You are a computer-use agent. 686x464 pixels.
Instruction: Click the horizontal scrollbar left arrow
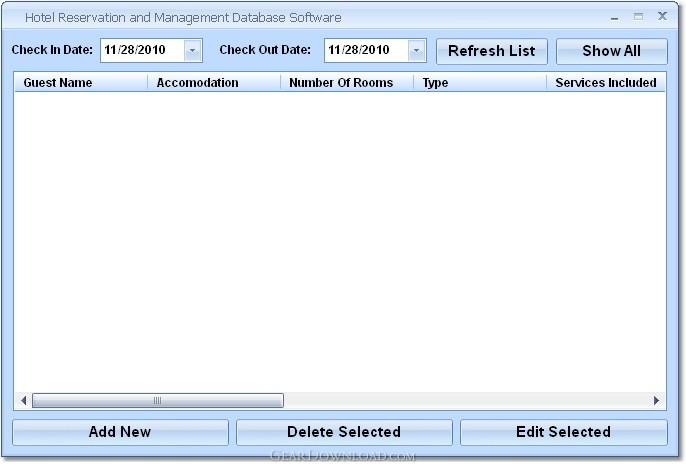24,401
